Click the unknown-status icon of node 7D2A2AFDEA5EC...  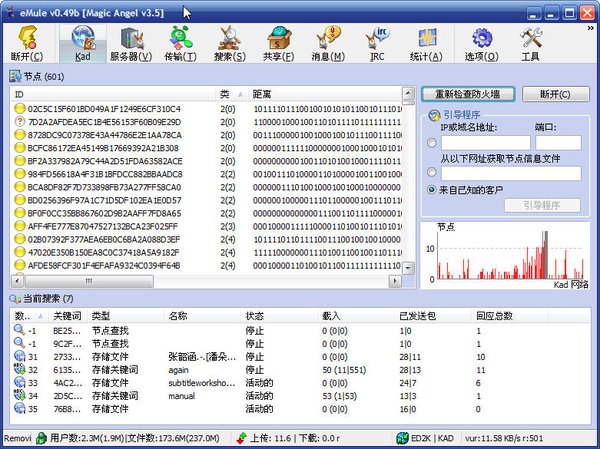click(x=19, y=122)
